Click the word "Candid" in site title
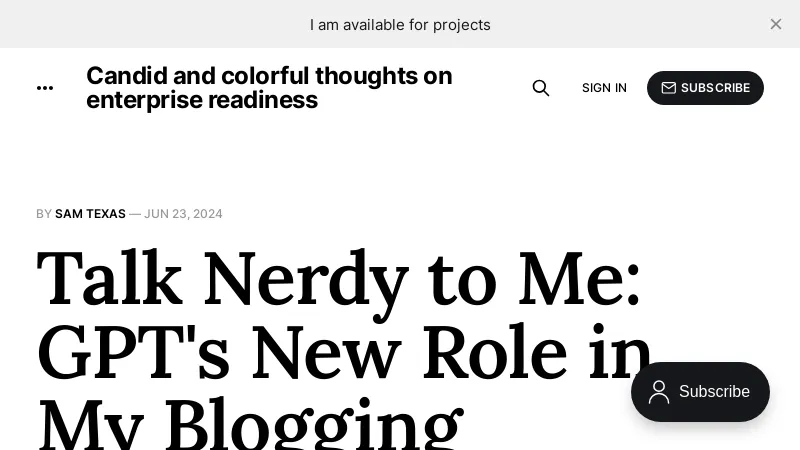Viewport: 800px width, 450px height. [x=126, y=76]
